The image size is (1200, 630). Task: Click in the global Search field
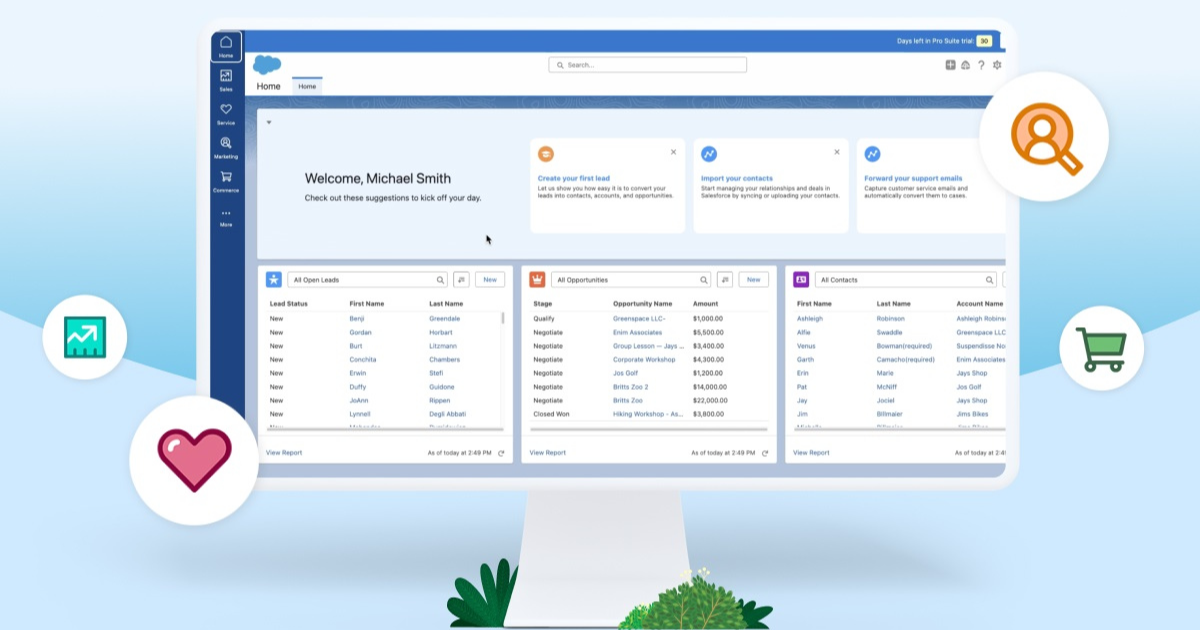[648, 65]
